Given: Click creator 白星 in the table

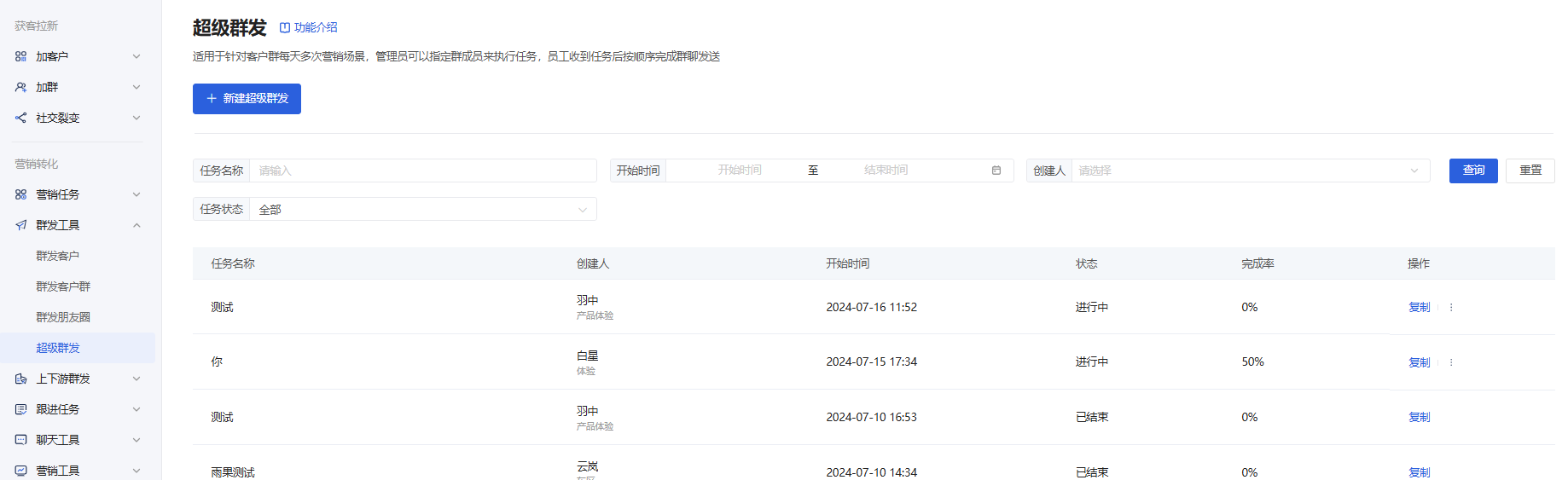Looking at the screenshot, I should [587, 356].
